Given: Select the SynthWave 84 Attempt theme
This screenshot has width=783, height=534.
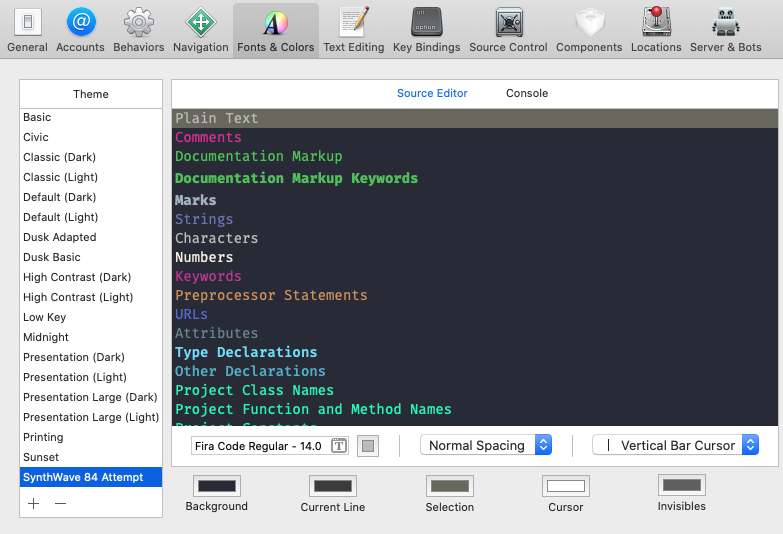Looking at the screenshot, I should click(x=91, y=477).
